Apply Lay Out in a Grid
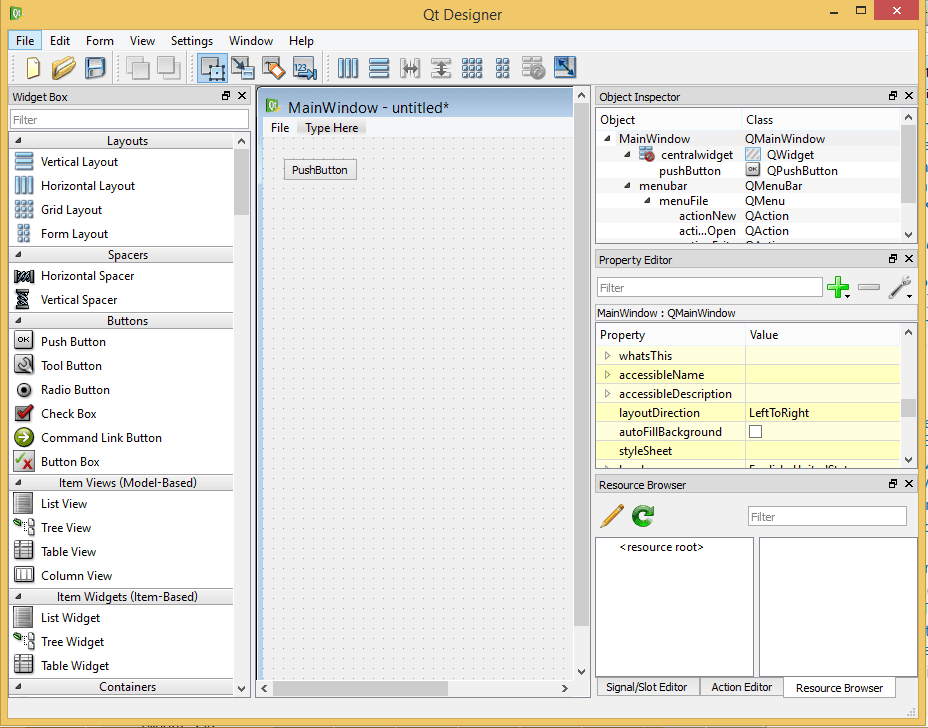Screen dimensions: 928x728 pyautogui.click(x=472, y=68)
